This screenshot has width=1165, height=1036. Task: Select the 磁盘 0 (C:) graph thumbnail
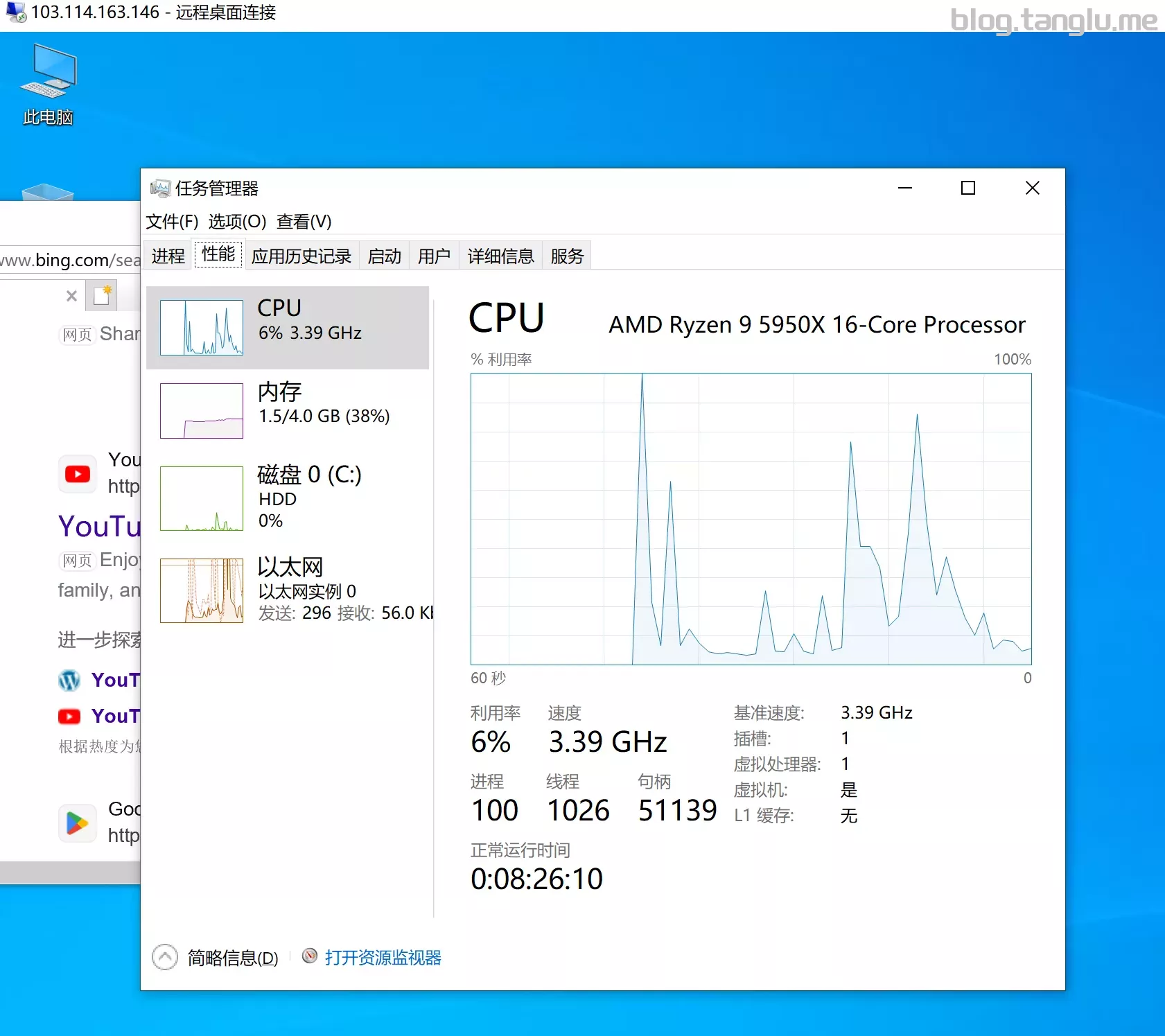point(202,498)
